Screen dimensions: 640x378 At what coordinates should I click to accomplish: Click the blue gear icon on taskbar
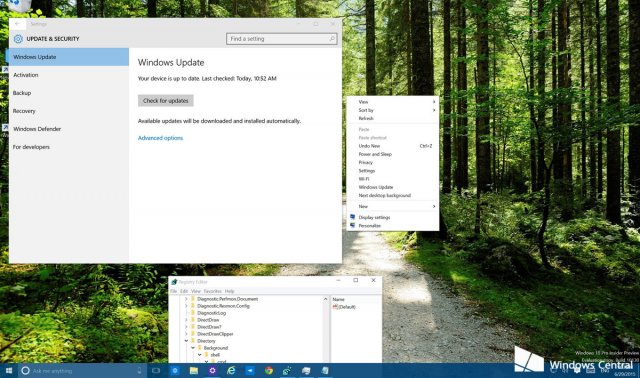coord(175,371)
